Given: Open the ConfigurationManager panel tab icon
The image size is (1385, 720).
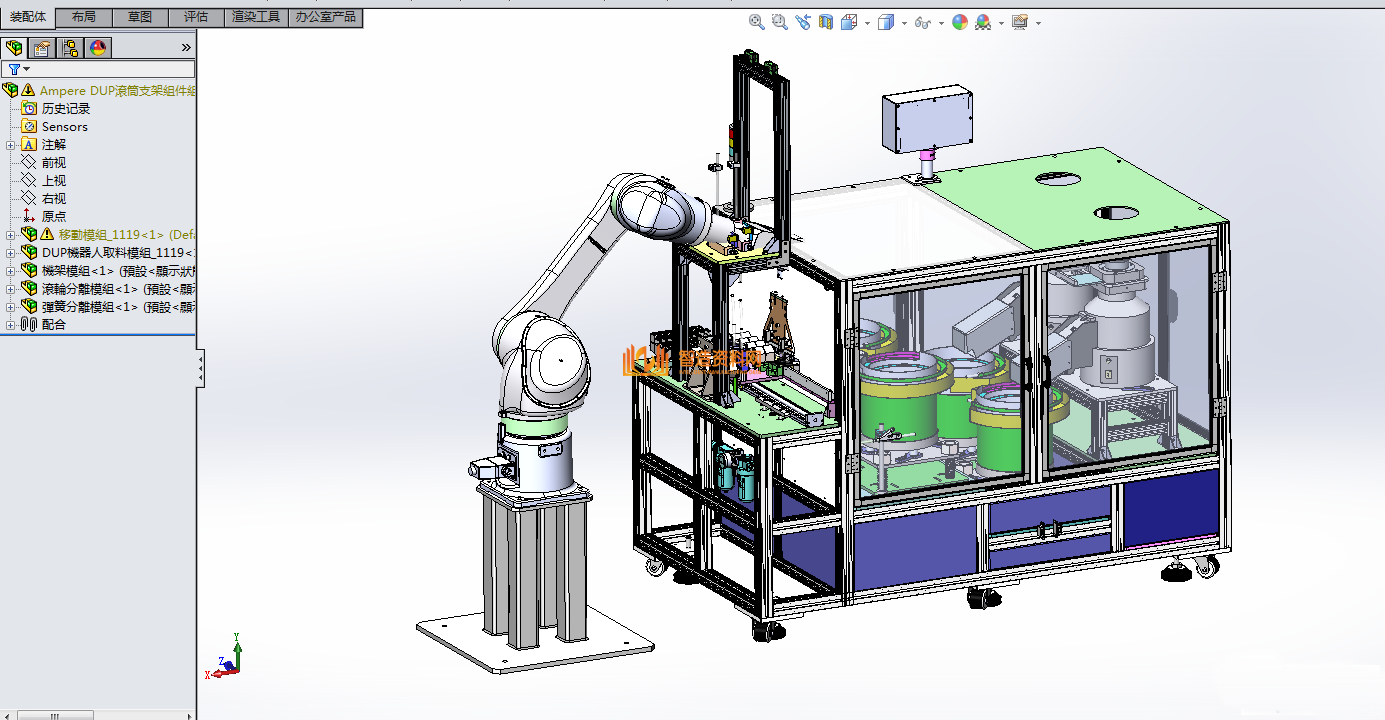Looking at the screenshot, I should click(70, 48).
